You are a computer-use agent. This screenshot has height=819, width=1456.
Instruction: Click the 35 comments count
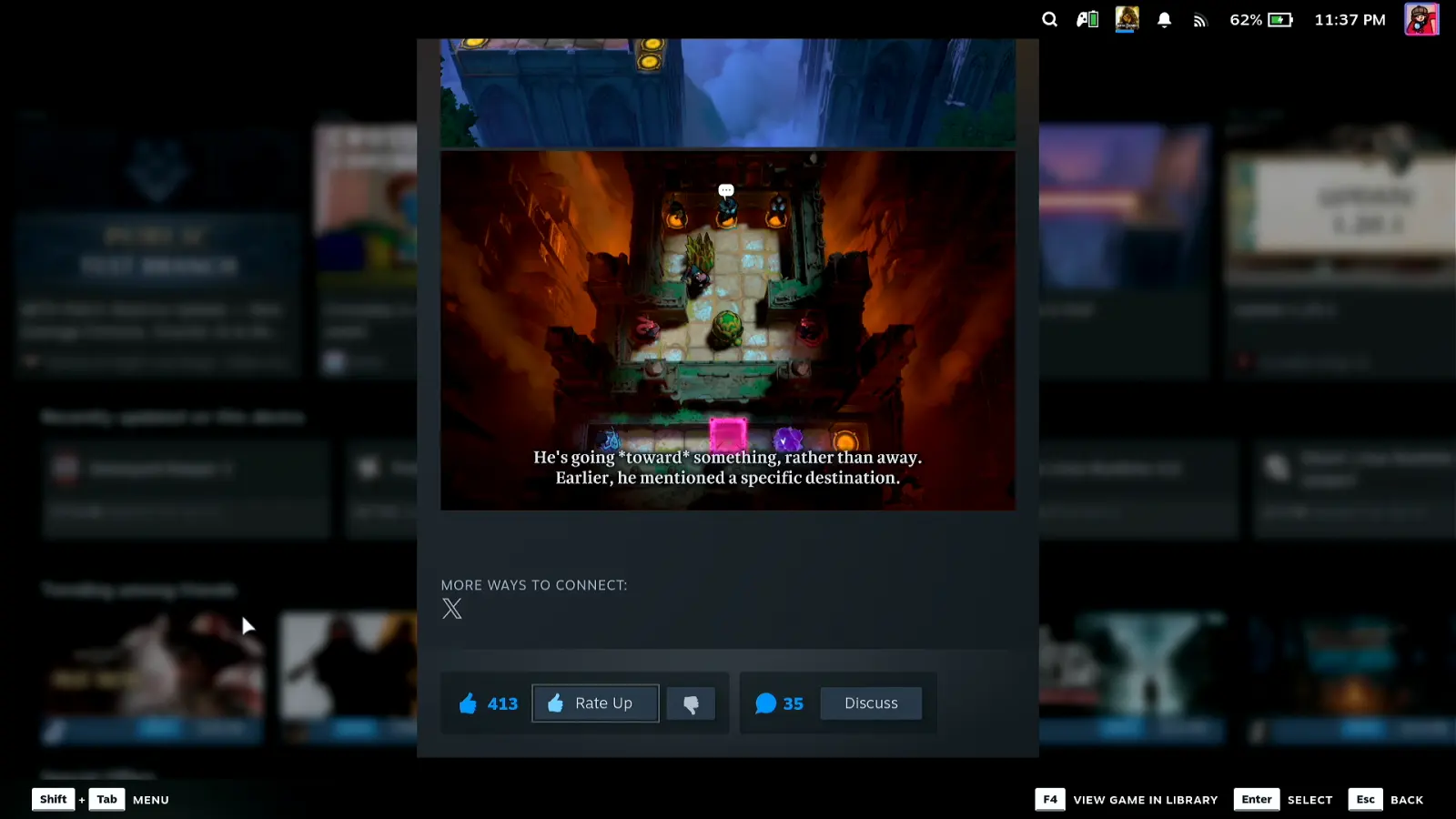click(794, 703)
